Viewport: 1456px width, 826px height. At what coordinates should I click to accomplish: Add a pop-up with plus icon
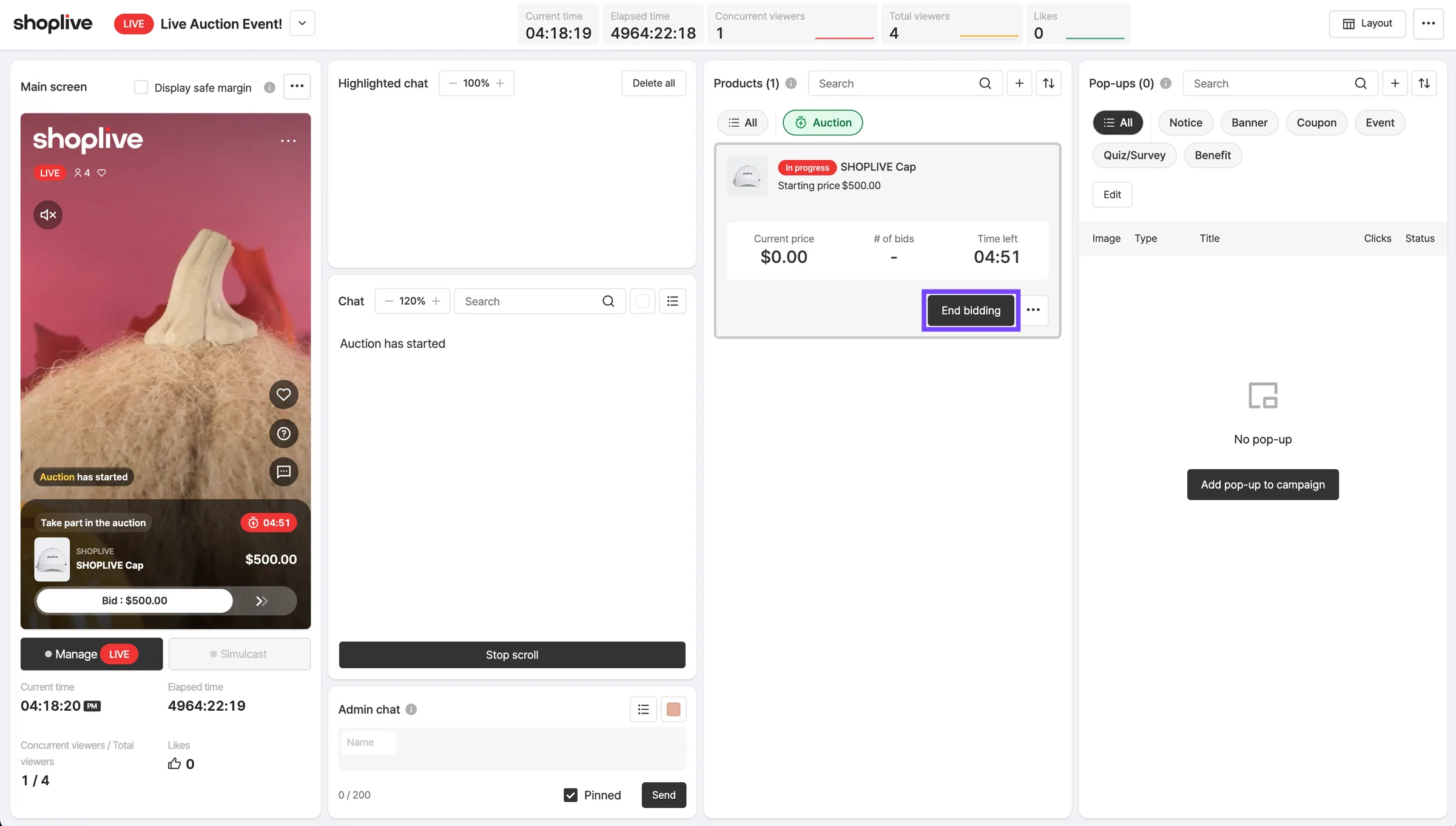point(1395,83)
